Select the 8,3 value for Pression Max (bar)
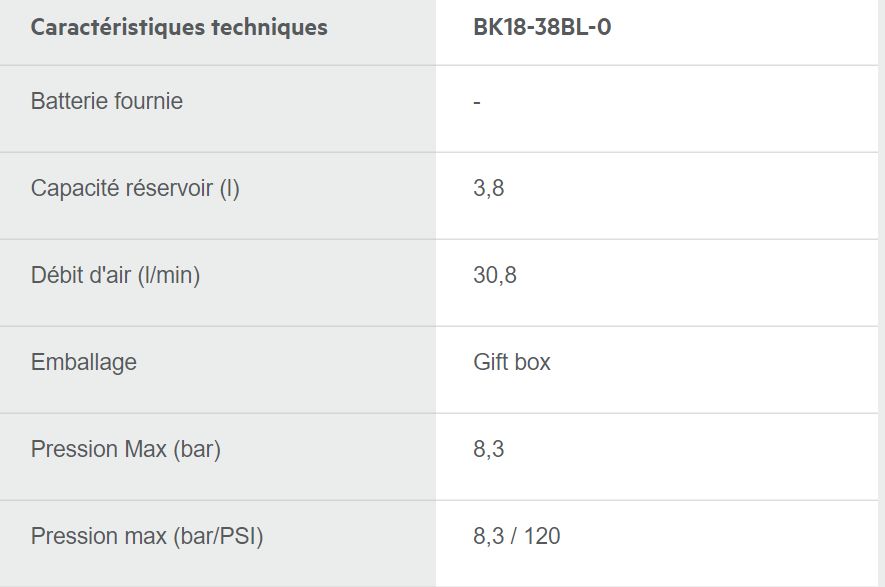This screenshot has height=587, width=885. [x=488, y=449]
